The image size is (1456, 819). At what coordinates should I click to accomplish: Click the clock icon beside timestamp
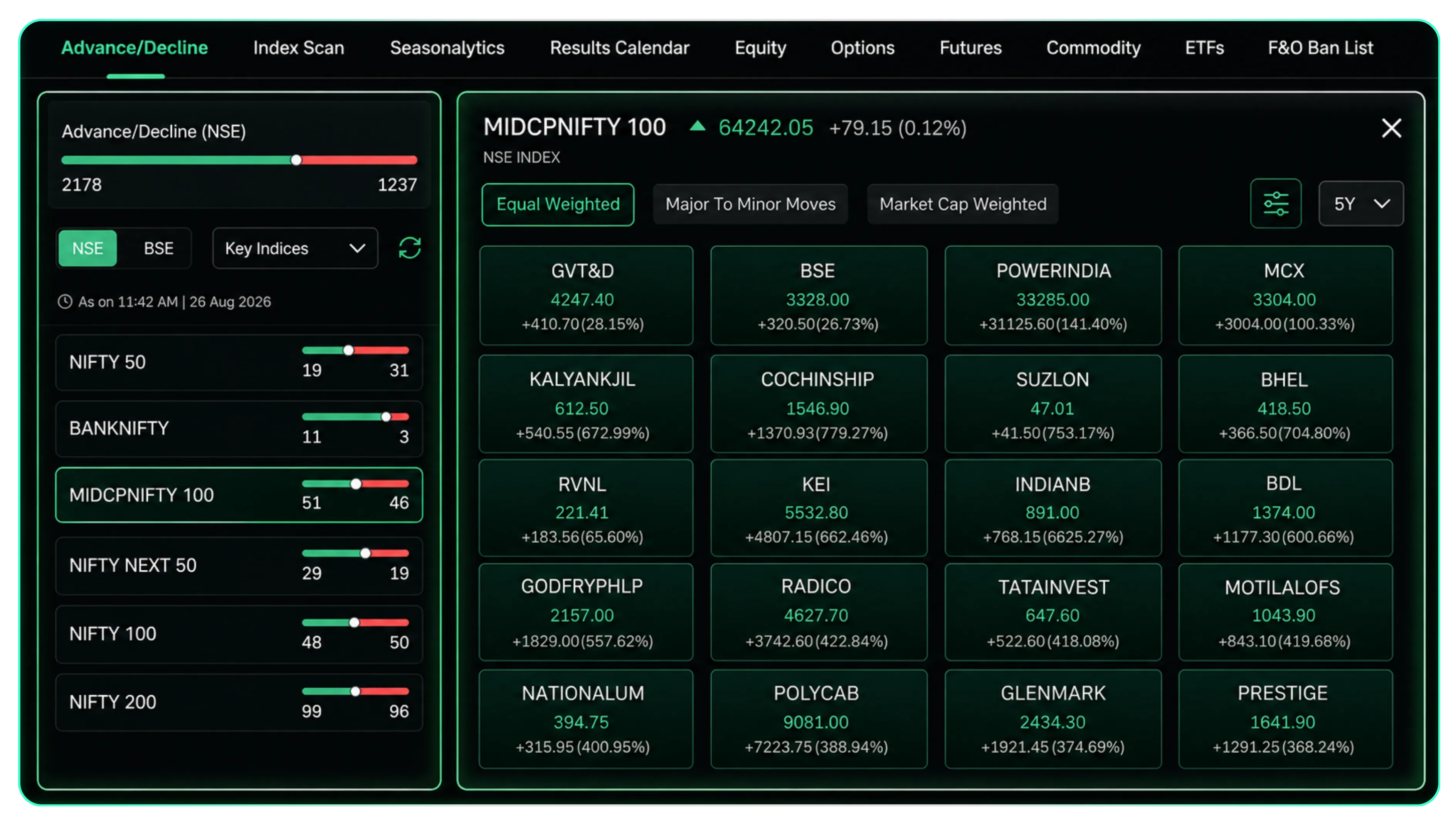pos(65,301)
